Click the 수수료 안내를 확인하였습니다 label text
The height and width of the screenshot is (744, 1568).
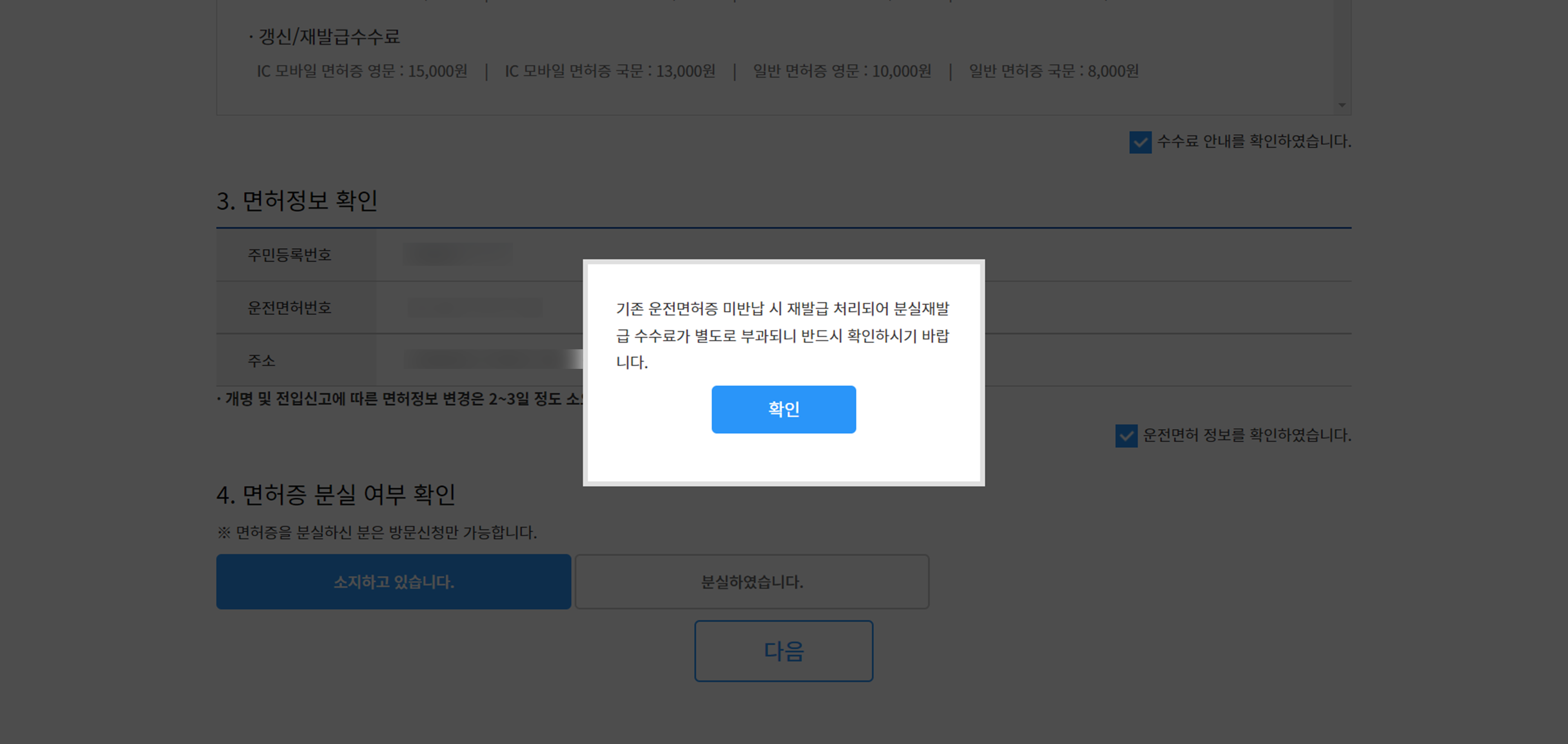(x=1253, y=141)
